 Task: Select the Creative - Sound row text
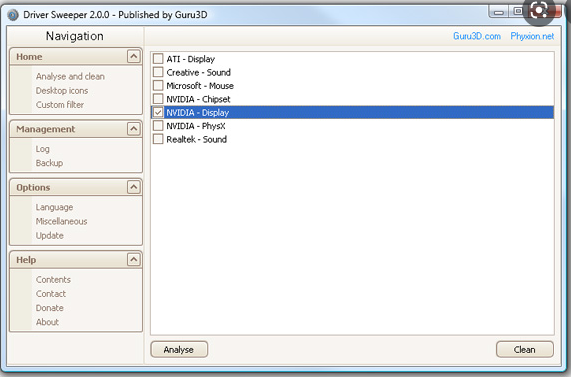coord(198,72)
